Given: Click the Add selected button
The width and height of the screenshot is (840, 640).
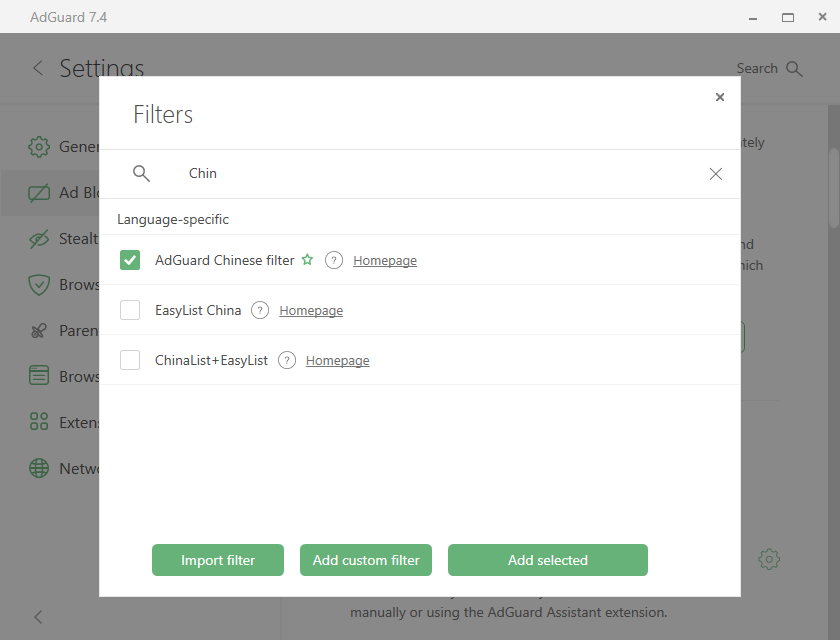Looking at the screenshot, I should [x=548, y=560].
